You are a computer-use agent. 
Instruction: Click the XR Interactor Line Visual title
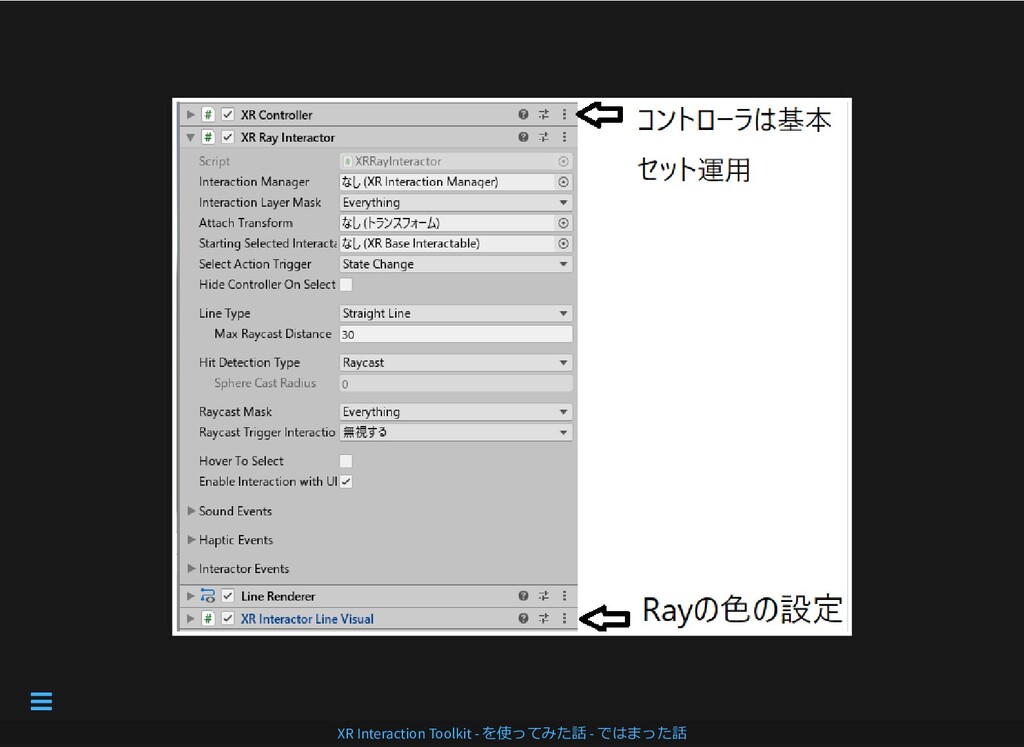pos(307,619)
